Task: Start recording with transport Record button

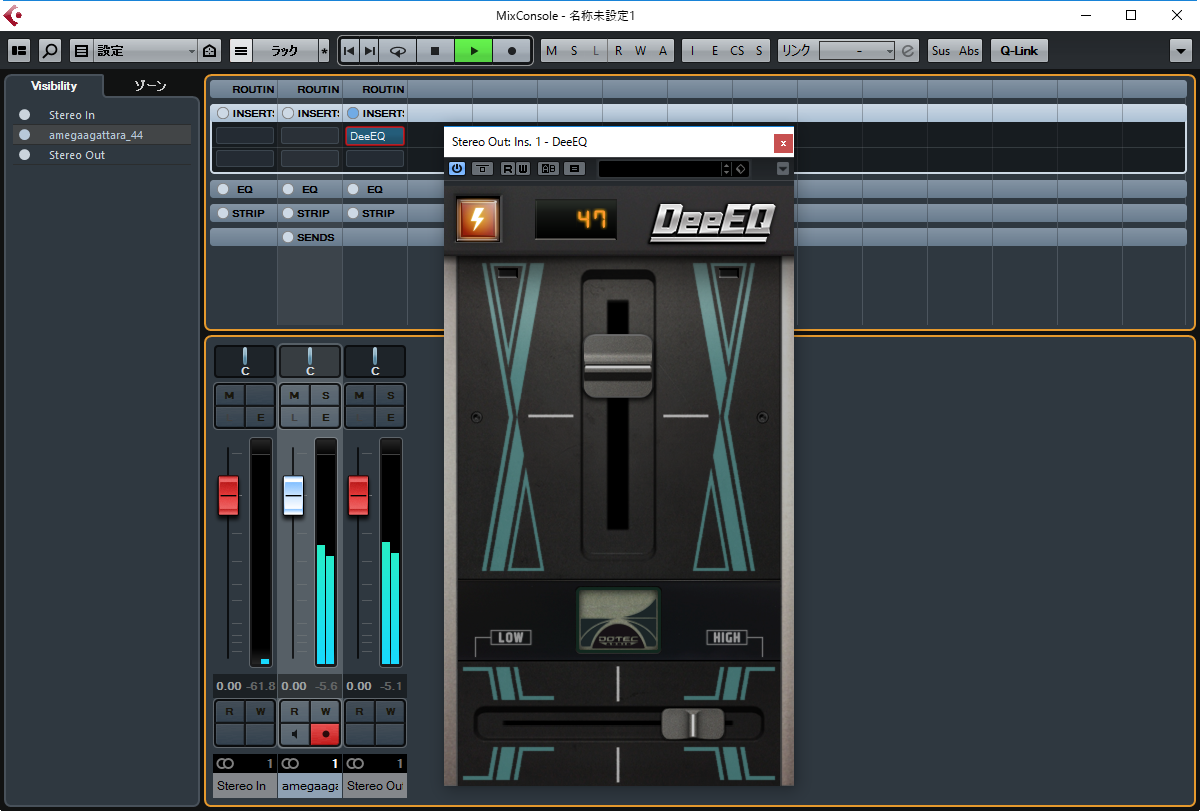Action: (512, 50)
